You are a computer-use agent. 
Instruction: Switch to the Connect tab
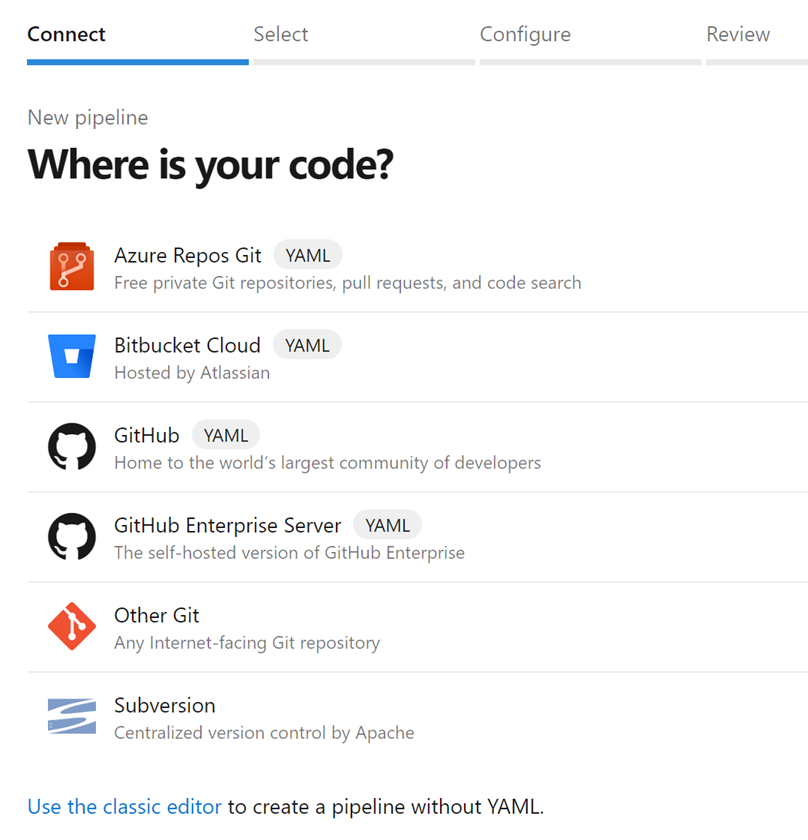(66, 34)
